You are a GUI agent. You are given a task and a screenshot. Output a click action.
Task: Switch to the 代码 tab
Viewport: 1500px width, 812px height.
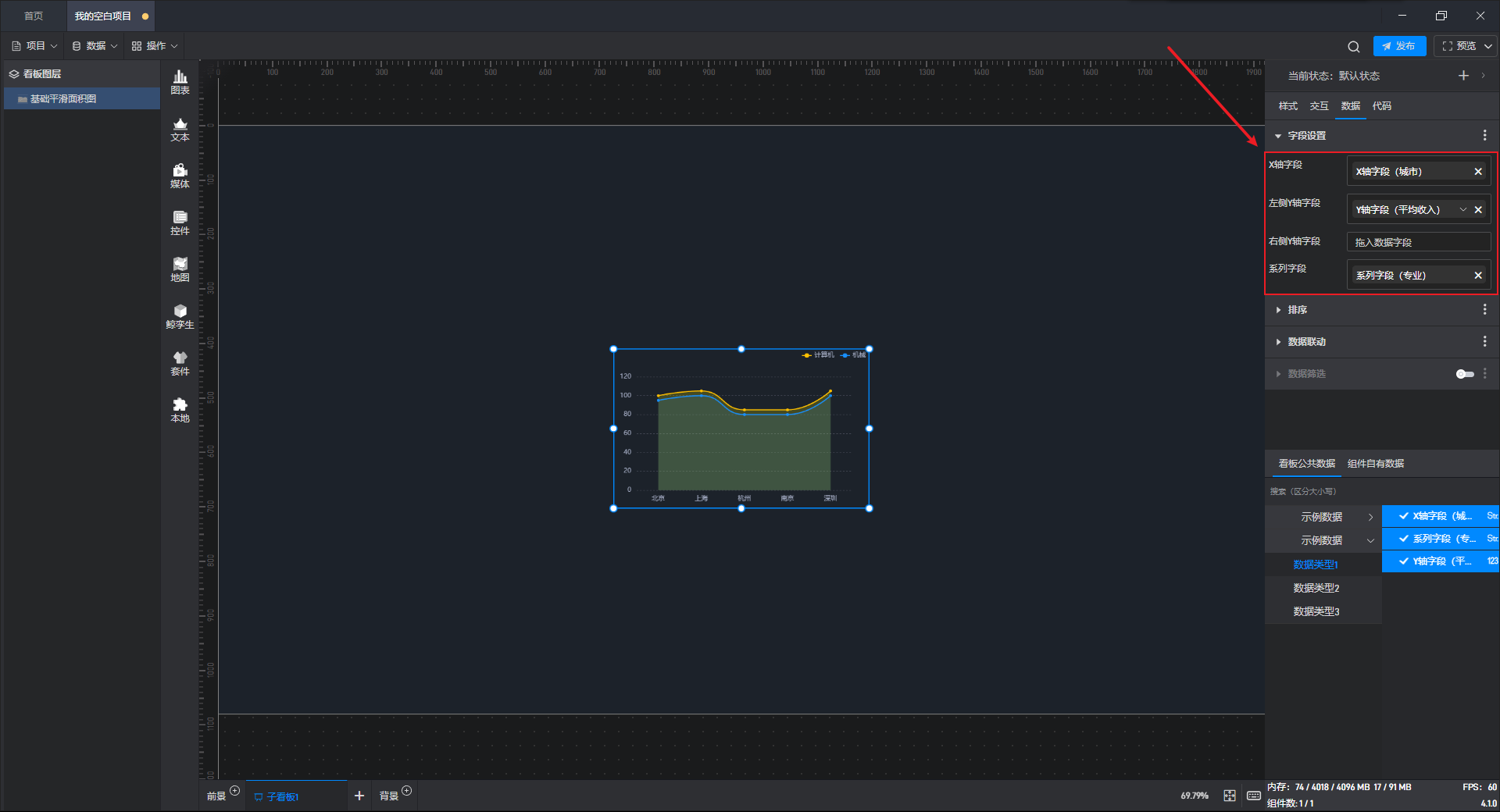(1382, 106)
